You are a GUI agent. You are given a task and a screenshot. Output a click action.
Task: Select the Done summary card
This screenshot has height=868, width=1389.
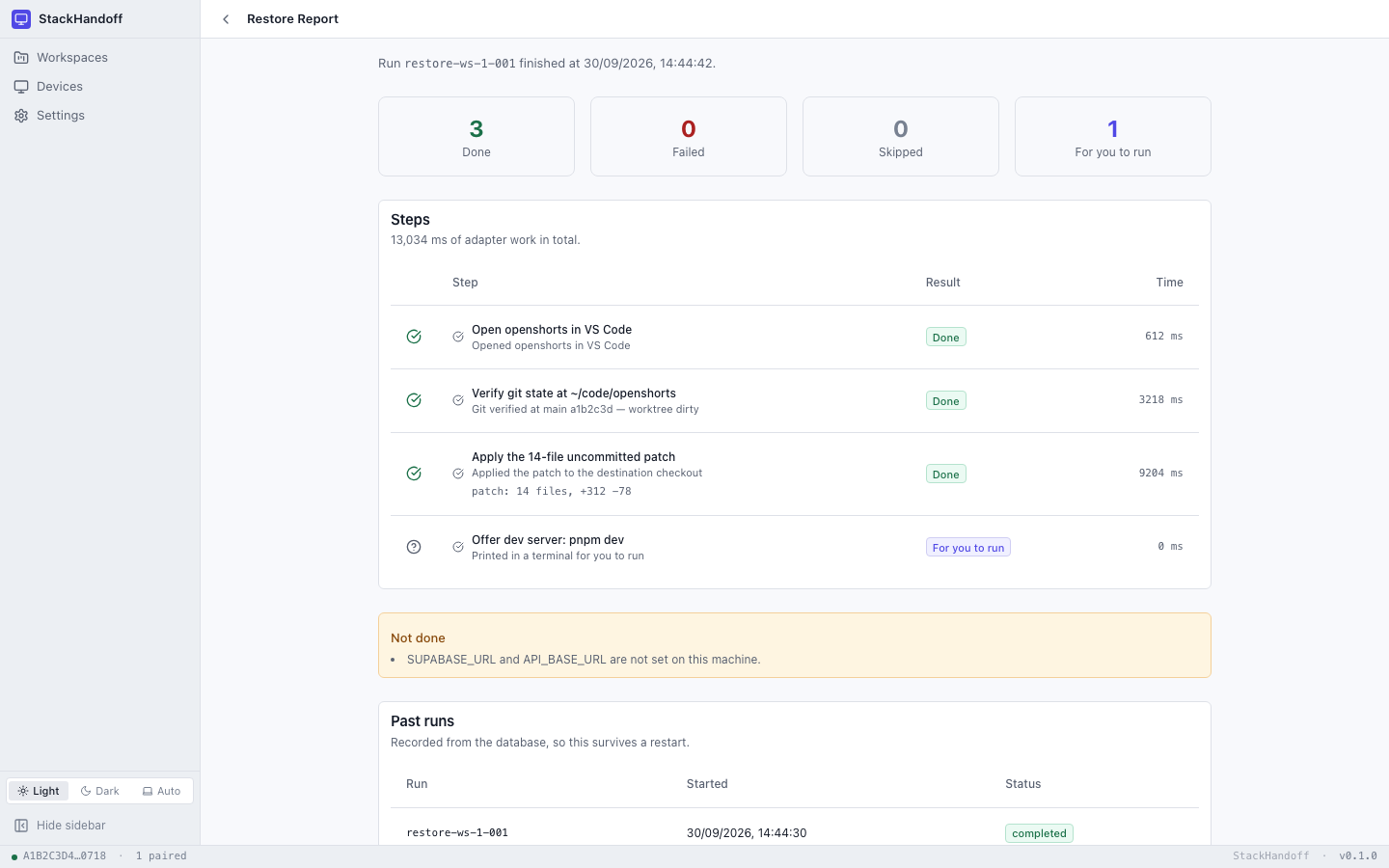coord(477,136)
